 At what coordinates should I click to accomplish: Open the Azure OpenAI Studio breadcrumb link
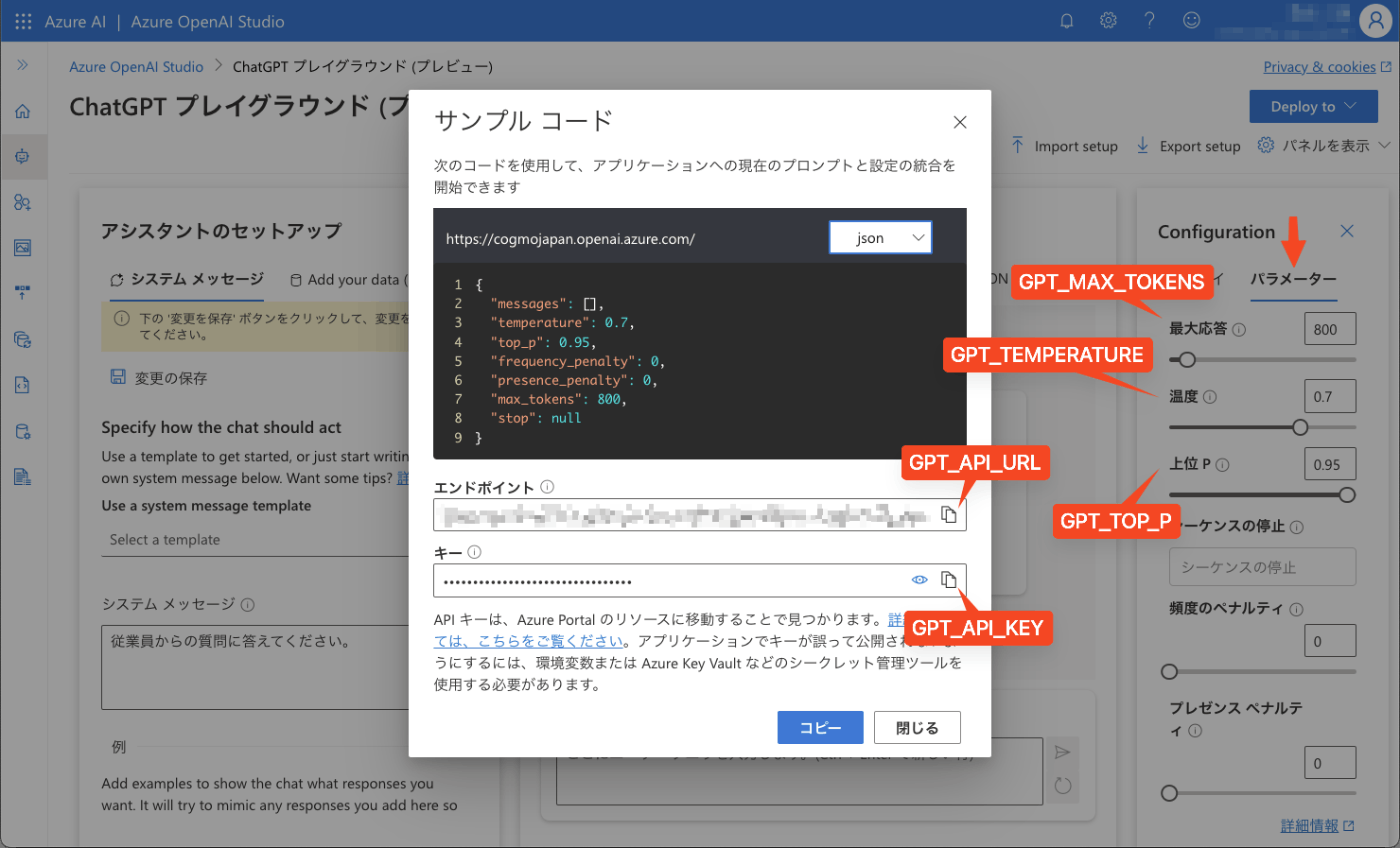[136, 67]
